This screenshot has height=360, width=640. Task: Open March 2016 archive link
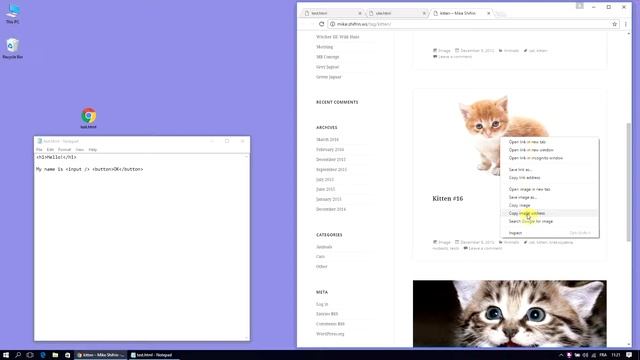(x=327, y=140)
